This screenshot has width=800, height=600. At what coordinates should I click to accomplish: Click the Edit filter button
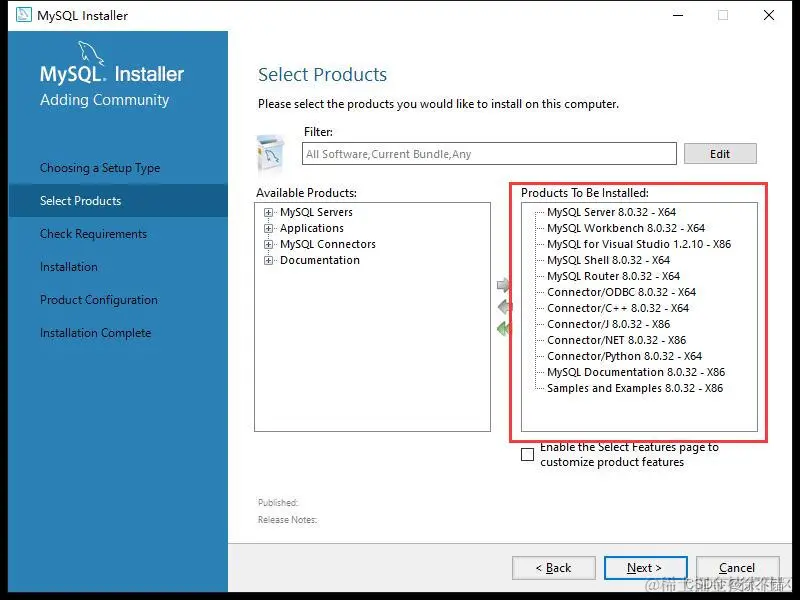[x=720, y=154]
